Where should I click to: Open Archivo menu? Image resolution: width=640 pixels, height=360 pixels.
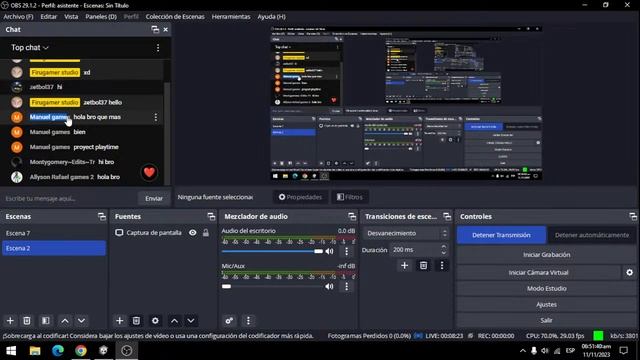click(x=18, y=17)
